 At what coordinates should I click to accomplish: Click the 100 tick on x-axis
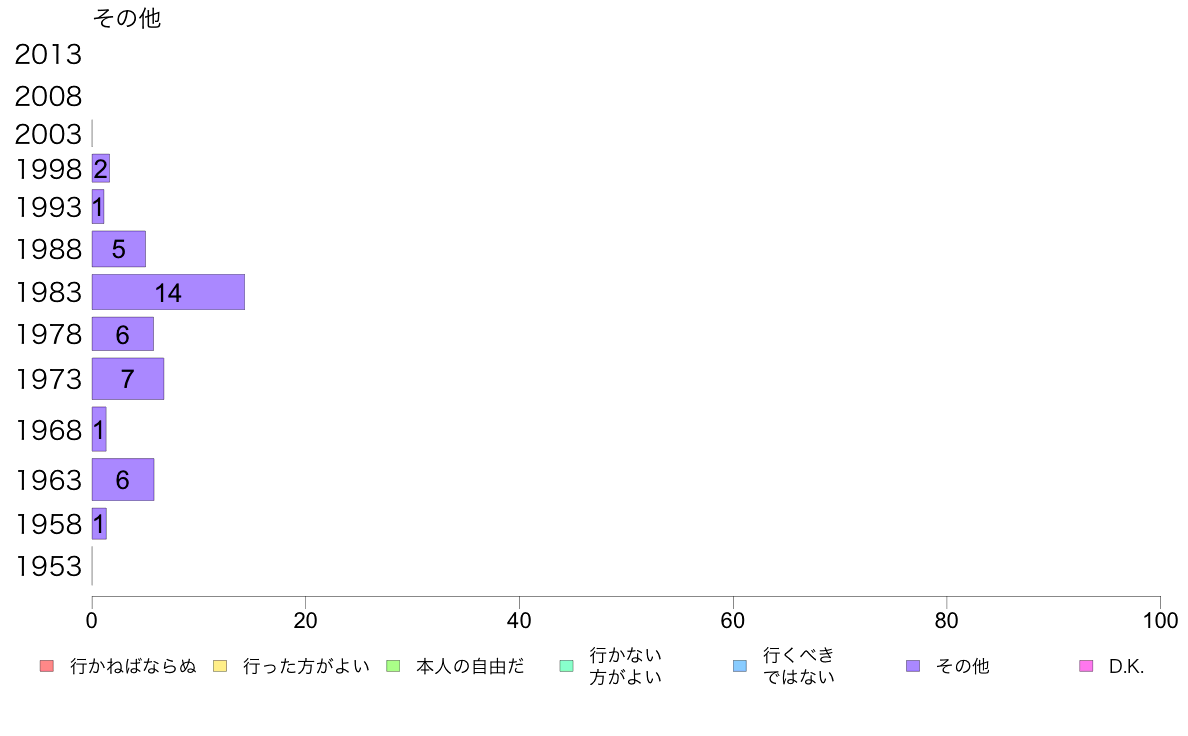(1160, 621)
